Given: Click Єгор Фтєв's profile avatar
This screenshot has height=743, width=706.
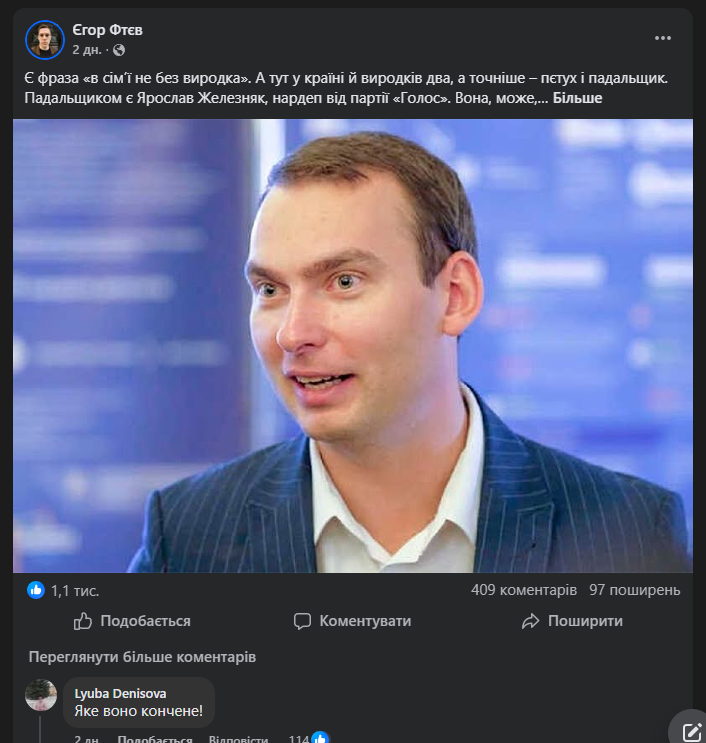Looking at the screenshot, I should [x=45, y=38].
